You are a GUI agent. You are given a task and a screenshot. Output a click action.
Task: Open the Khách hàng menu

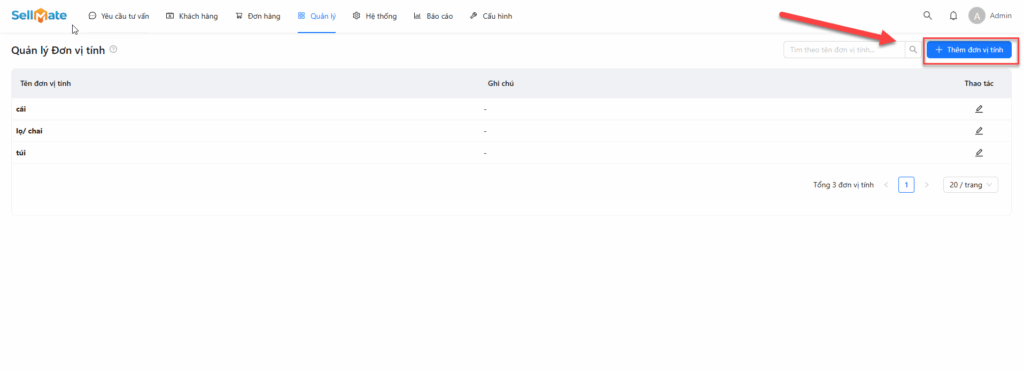(192, 16)
